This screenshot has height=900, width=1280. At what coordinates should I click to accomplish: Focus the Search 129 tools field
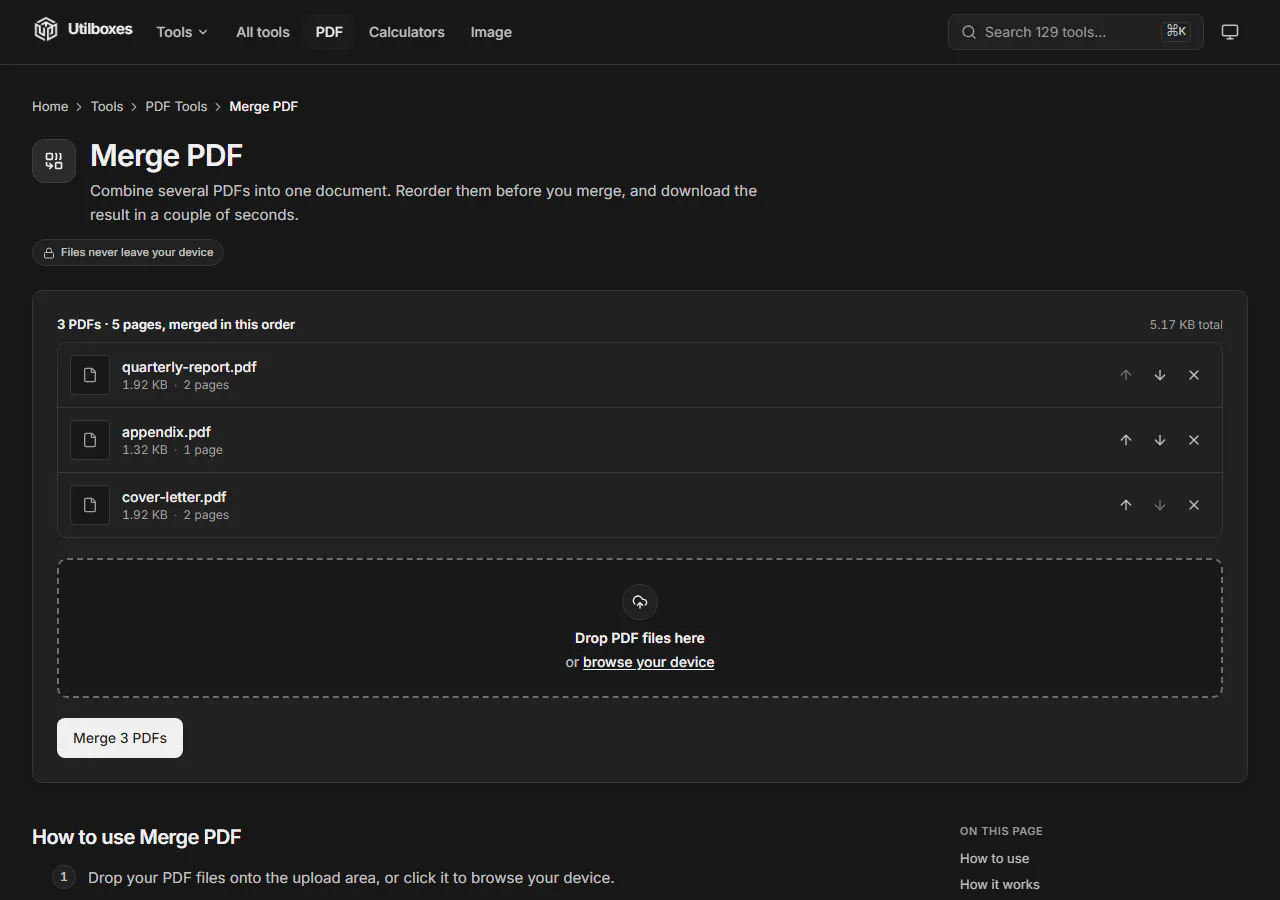(1076, 32)
